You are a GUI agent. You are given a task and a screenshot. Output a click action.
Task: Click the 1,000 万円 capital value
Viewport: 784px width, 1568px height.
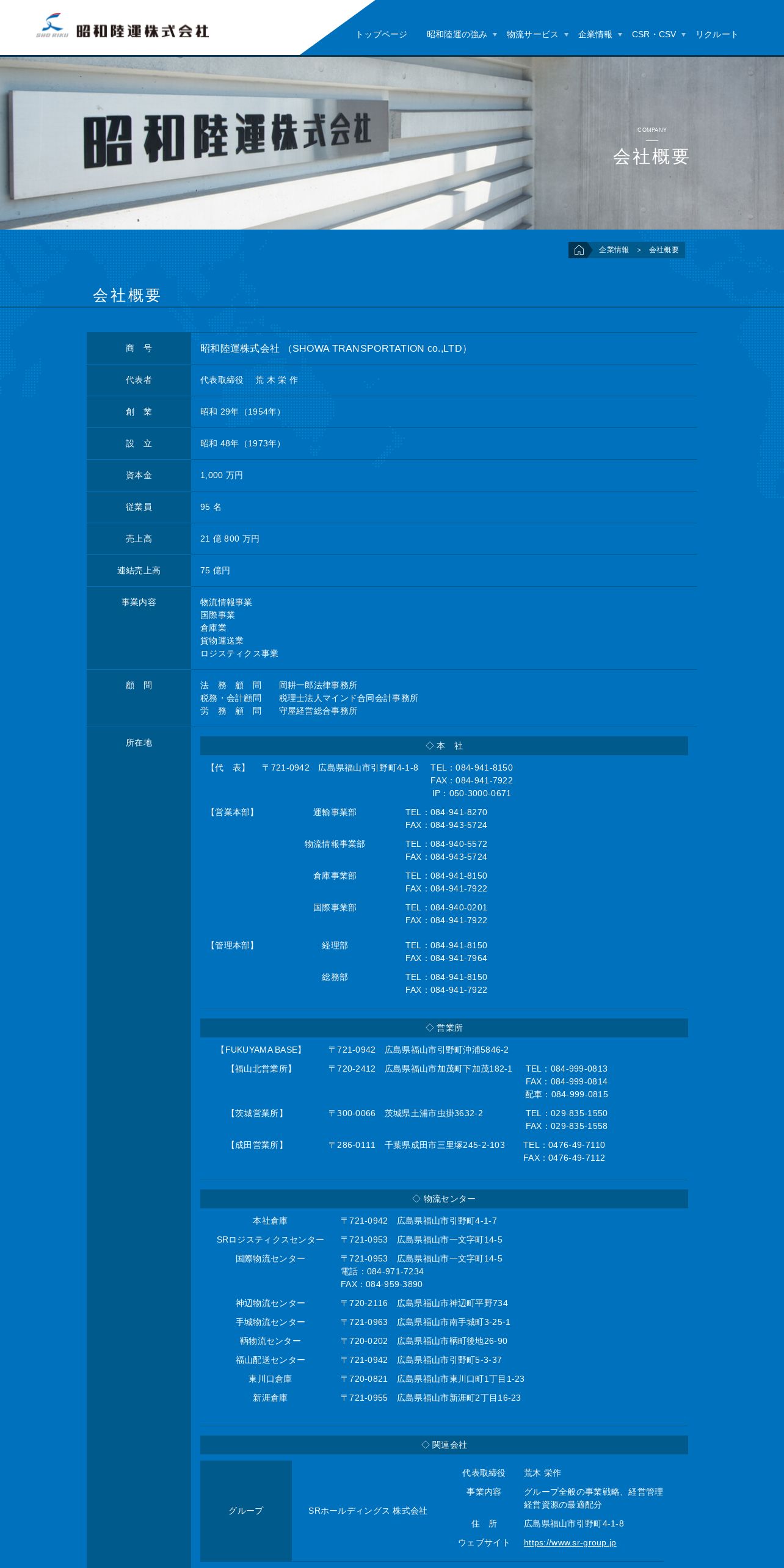222,475
